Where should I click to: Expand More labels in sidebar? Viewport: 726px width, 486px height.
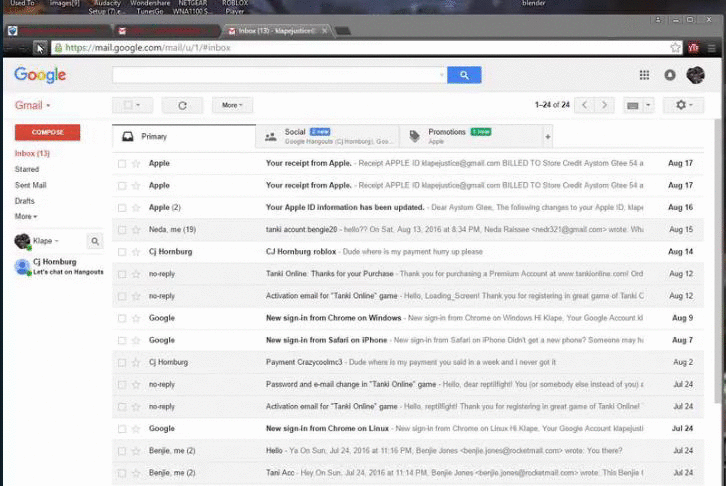point(25,217)
